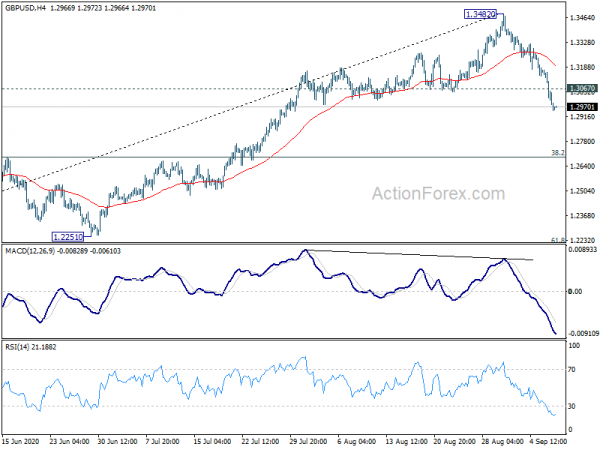
Task: Click the 38.2 Fibonacci level label
Action: point(558,153)
